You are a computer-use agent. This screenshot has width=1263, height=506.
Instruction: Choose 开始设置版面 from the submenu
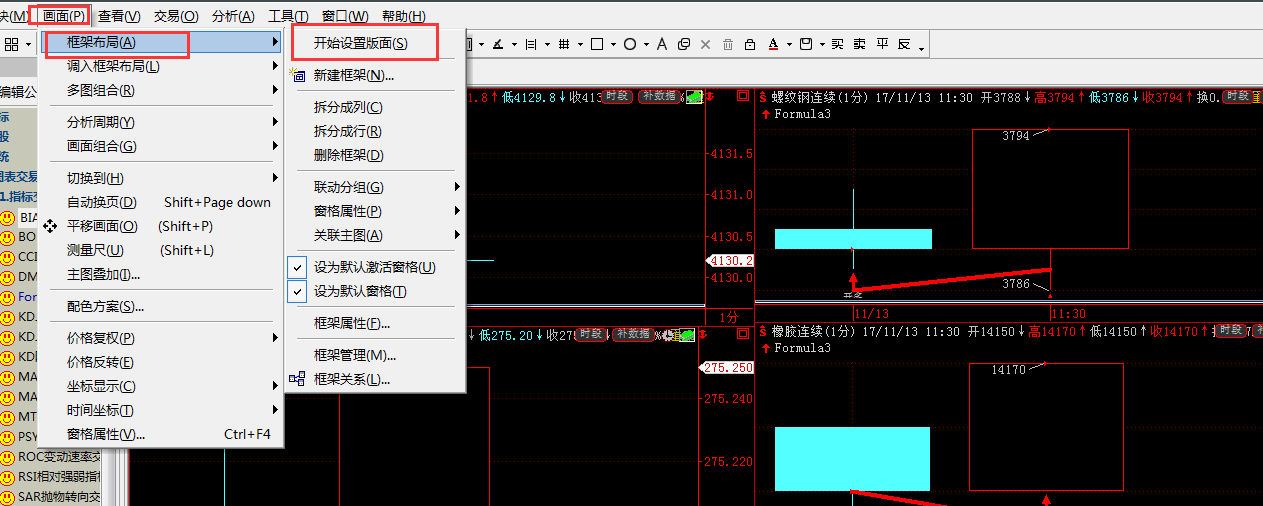360,43
